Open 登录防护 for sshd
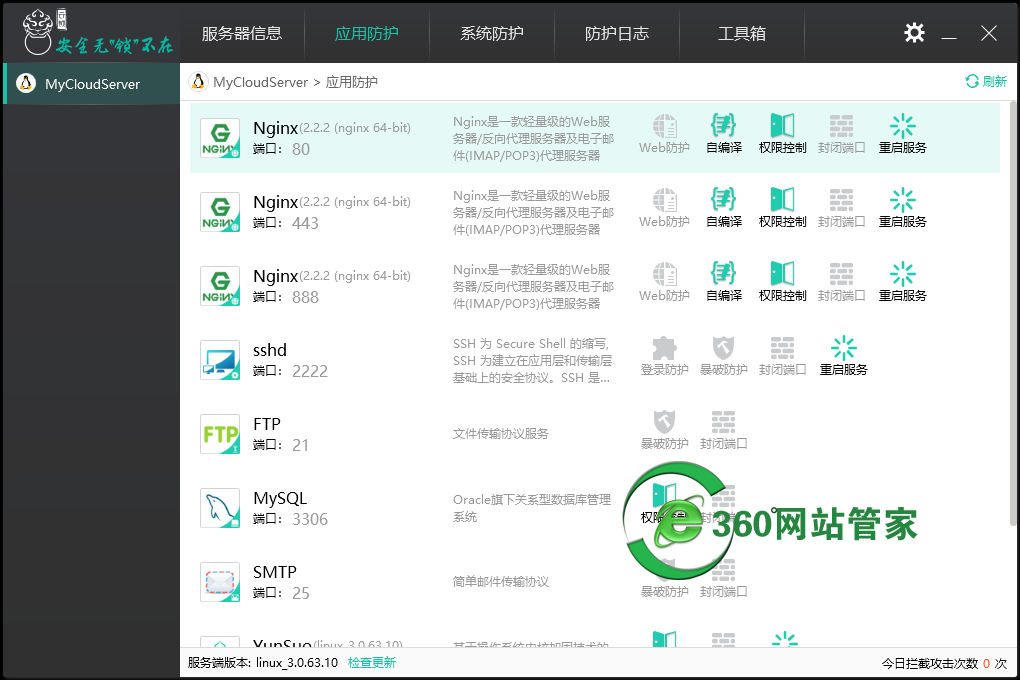This screenshot has width=1020, height=680. [664, 357]
